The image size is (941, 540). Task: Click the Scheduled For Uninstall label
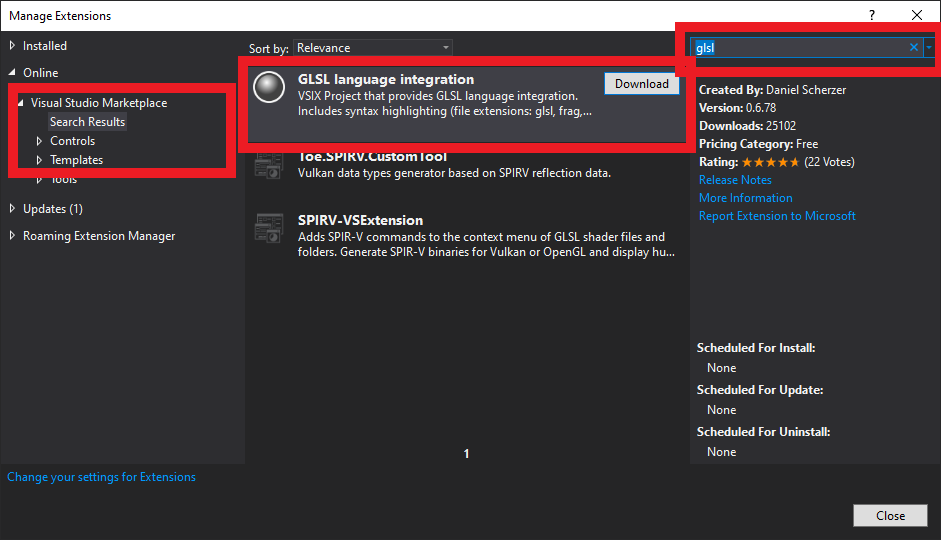click(x=763, y=432)
